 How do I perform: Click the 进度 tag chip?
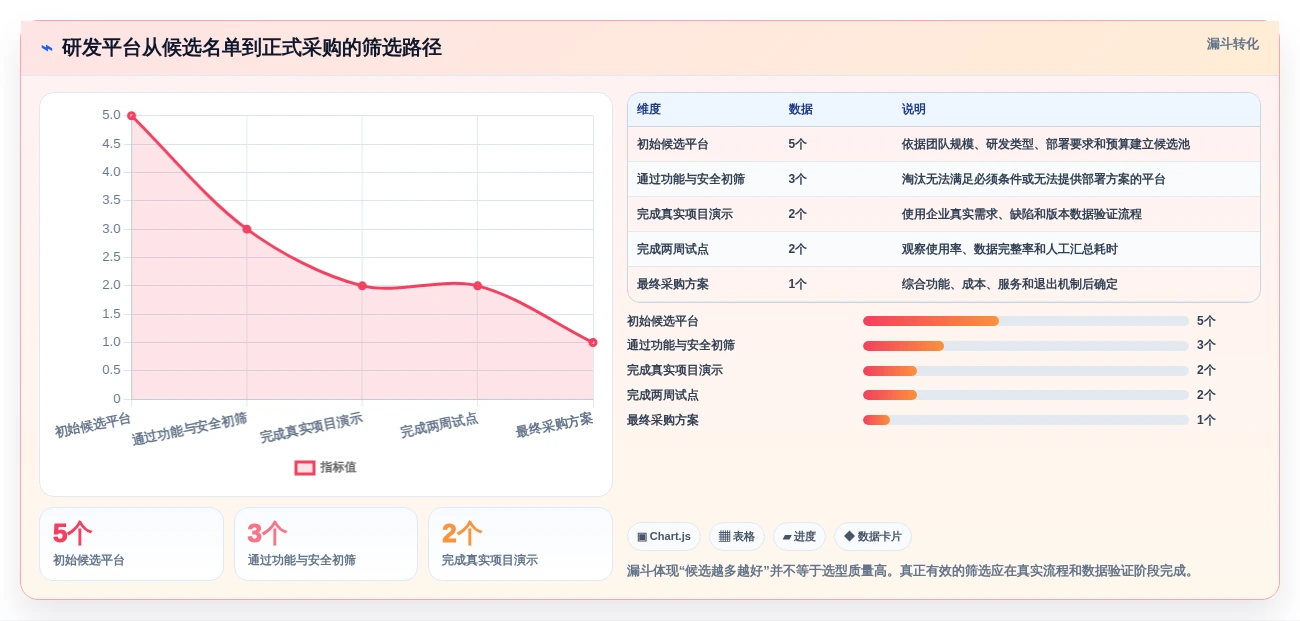tap(799, 537)
